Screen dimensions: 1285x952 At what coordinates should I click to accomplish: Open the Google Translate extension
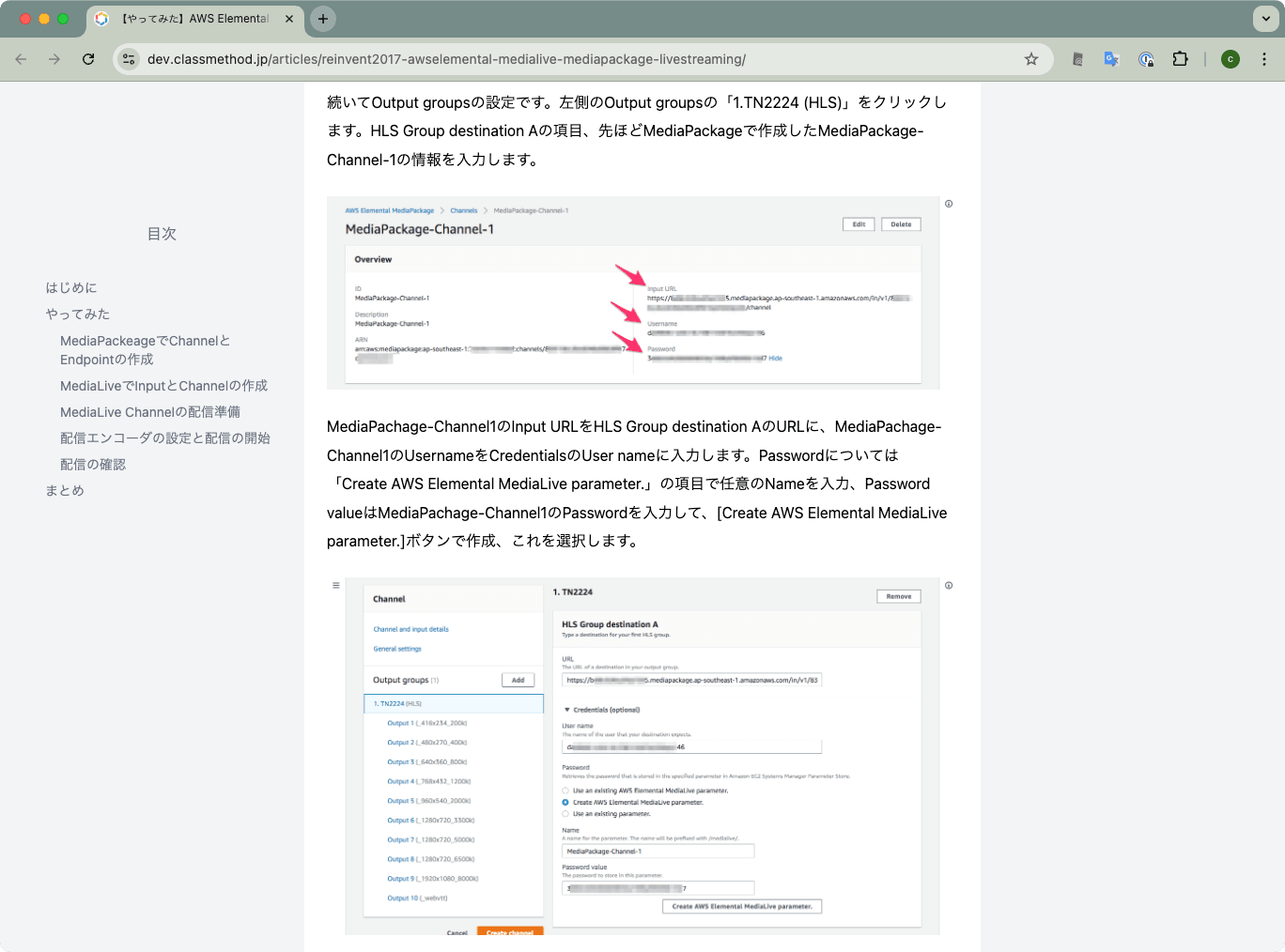1112,59
